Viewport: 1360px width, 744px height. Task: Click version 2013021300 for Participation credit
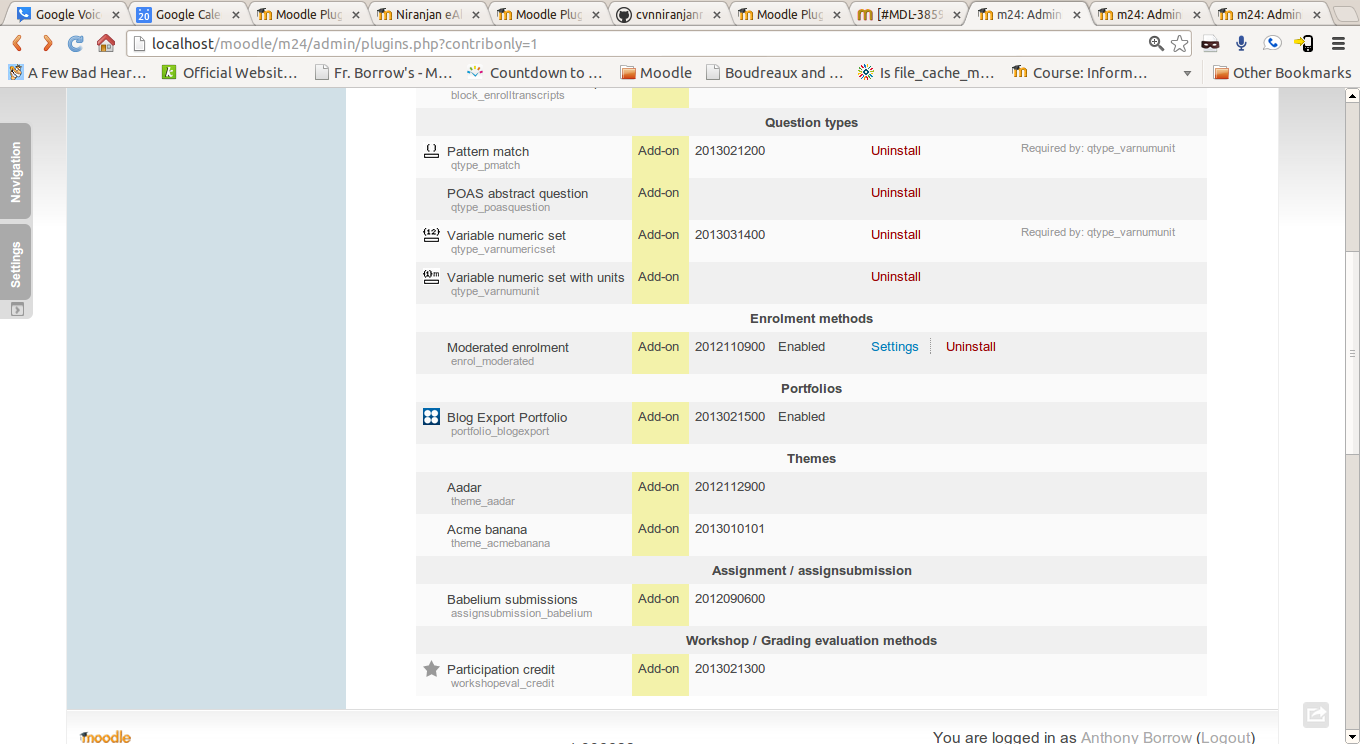(x=730, y=669)
